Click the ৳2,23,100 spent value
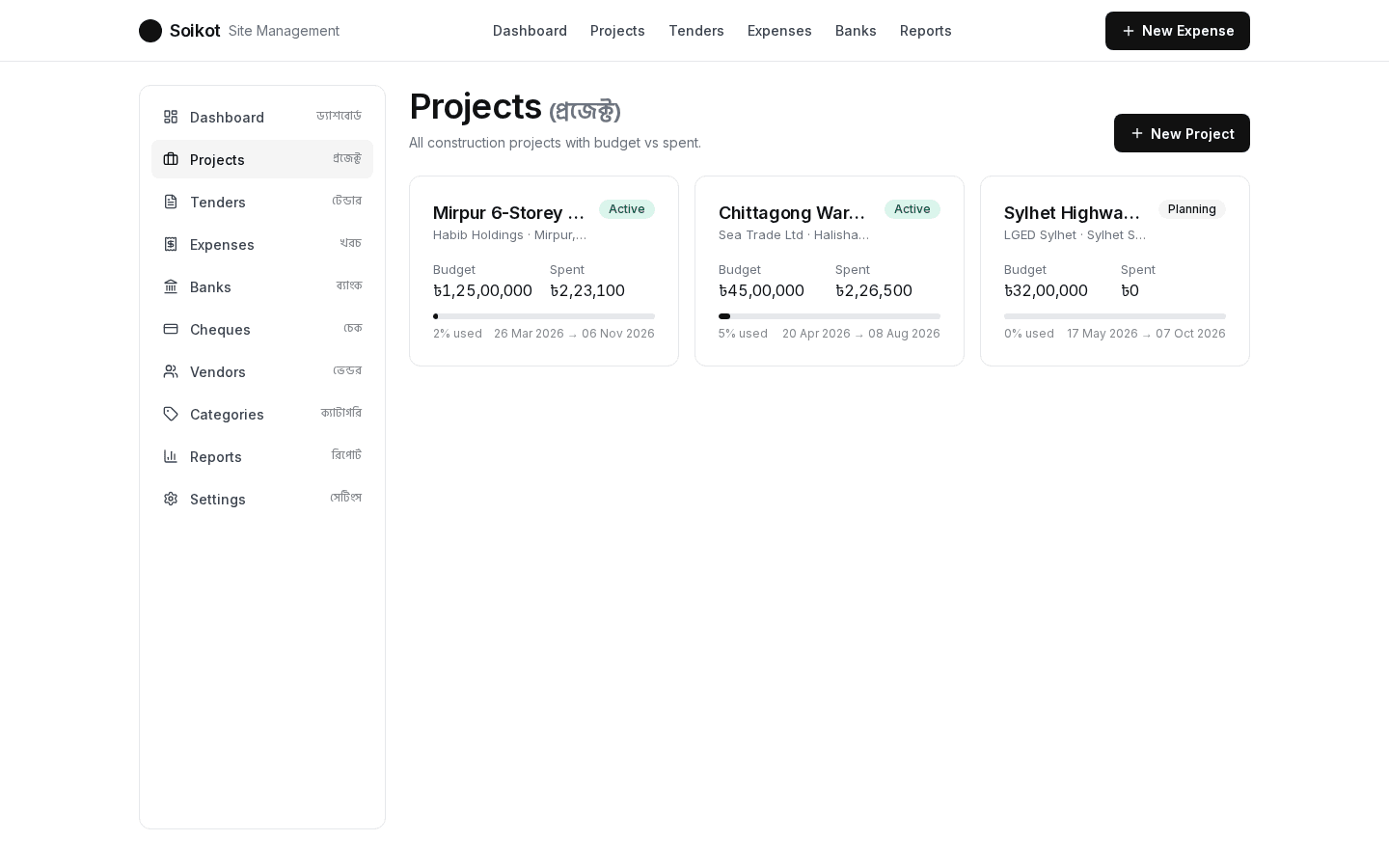1389x868 pixels. click(587, 290)
